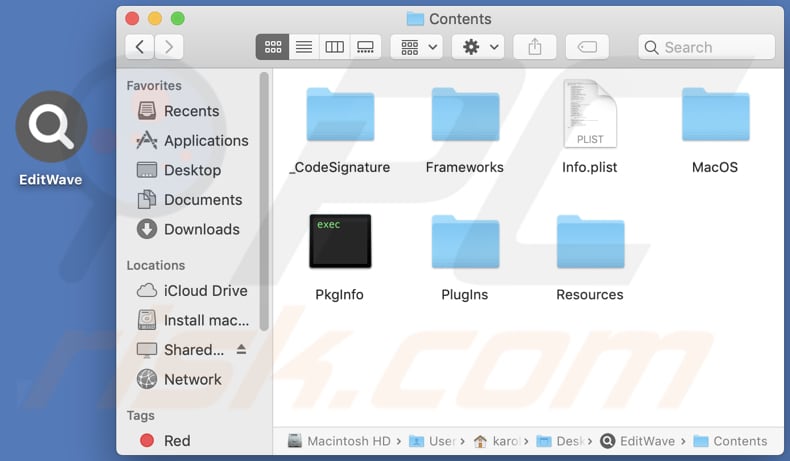
Task: Click Users folder in path bar
Action: point(432,441)
